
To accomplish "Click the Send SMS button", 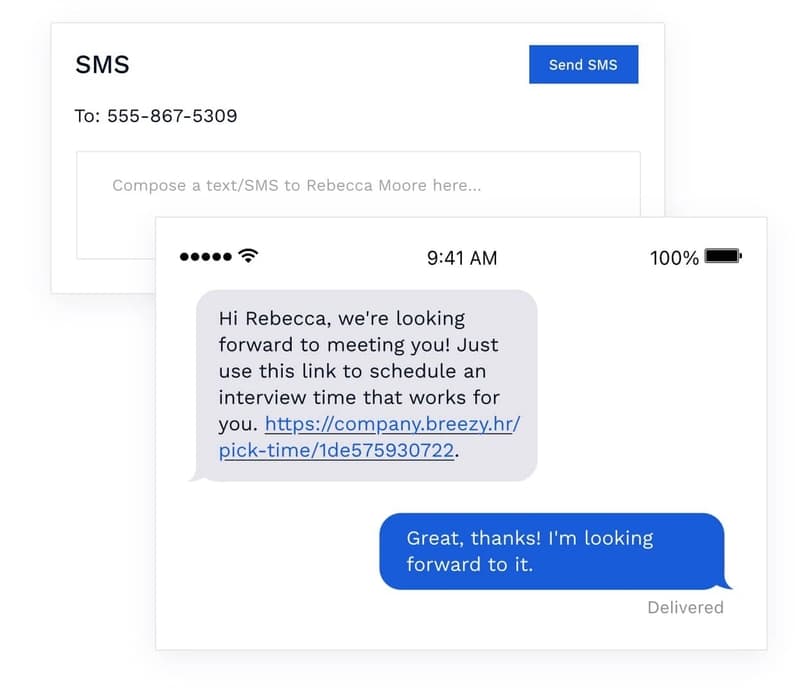I will coord(583,64).
